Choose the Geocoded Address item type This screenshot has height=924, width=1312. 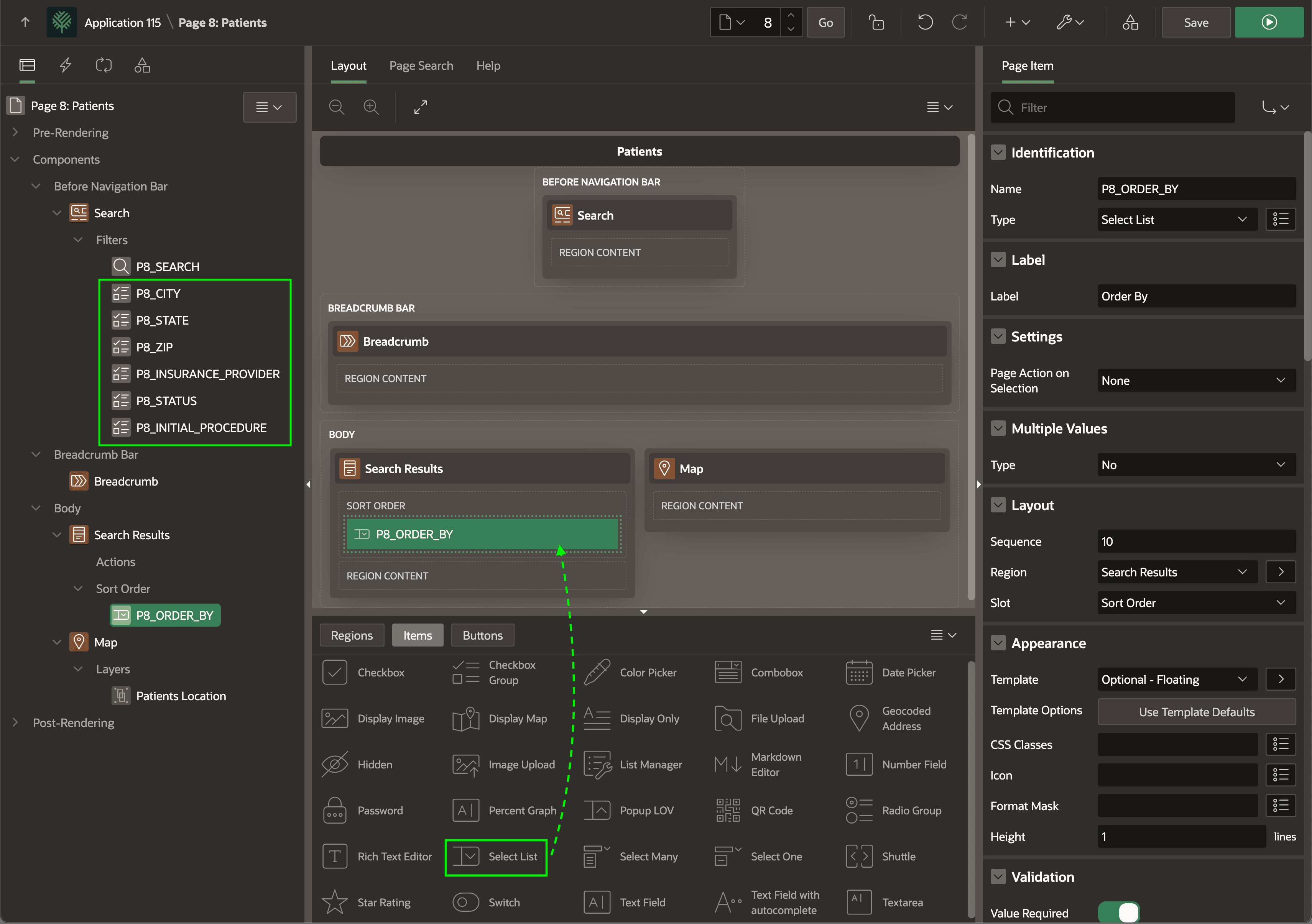coord(891,719)
